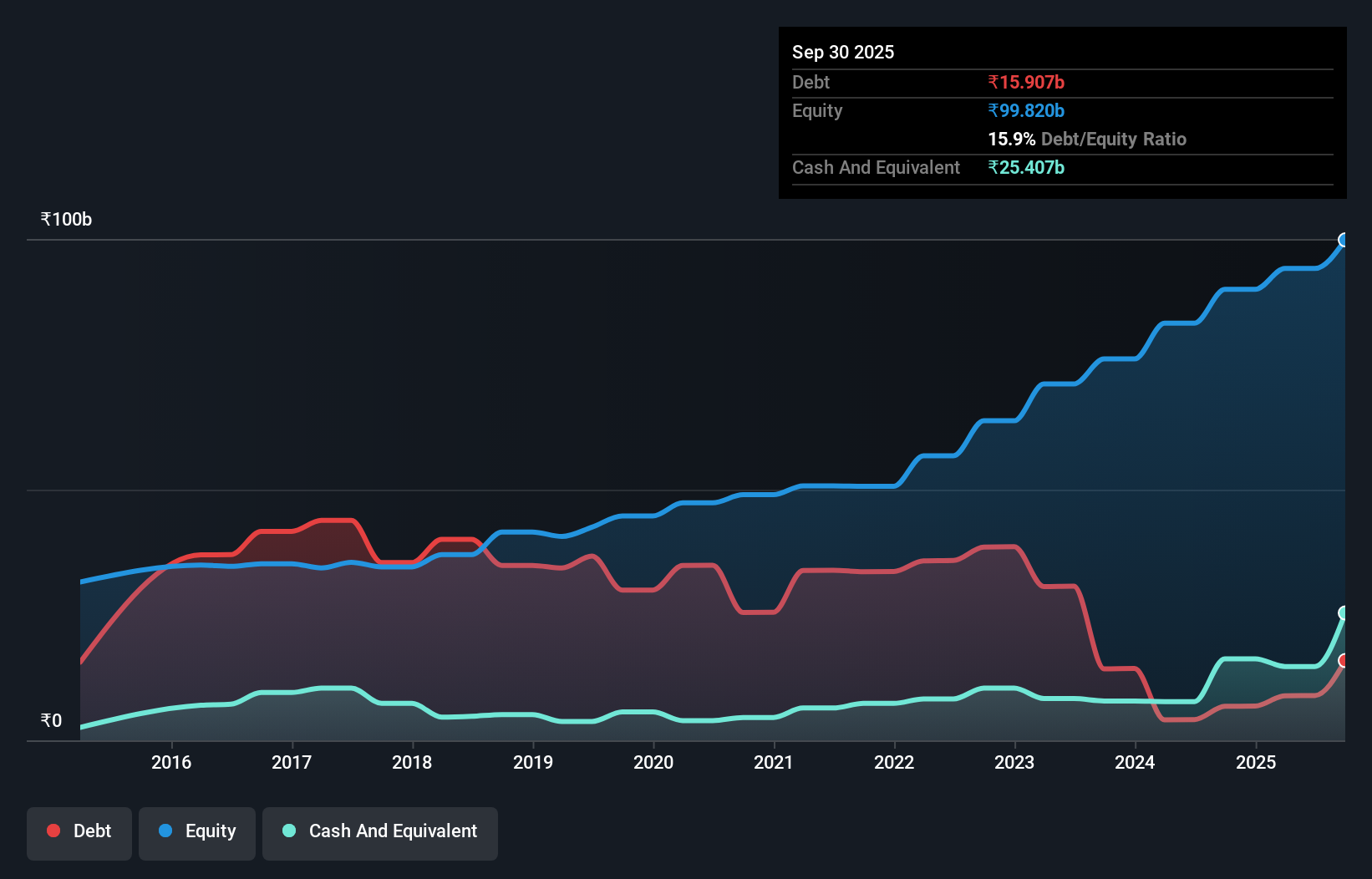Toggle visibility of the Debt legend item

coord(79,831)
